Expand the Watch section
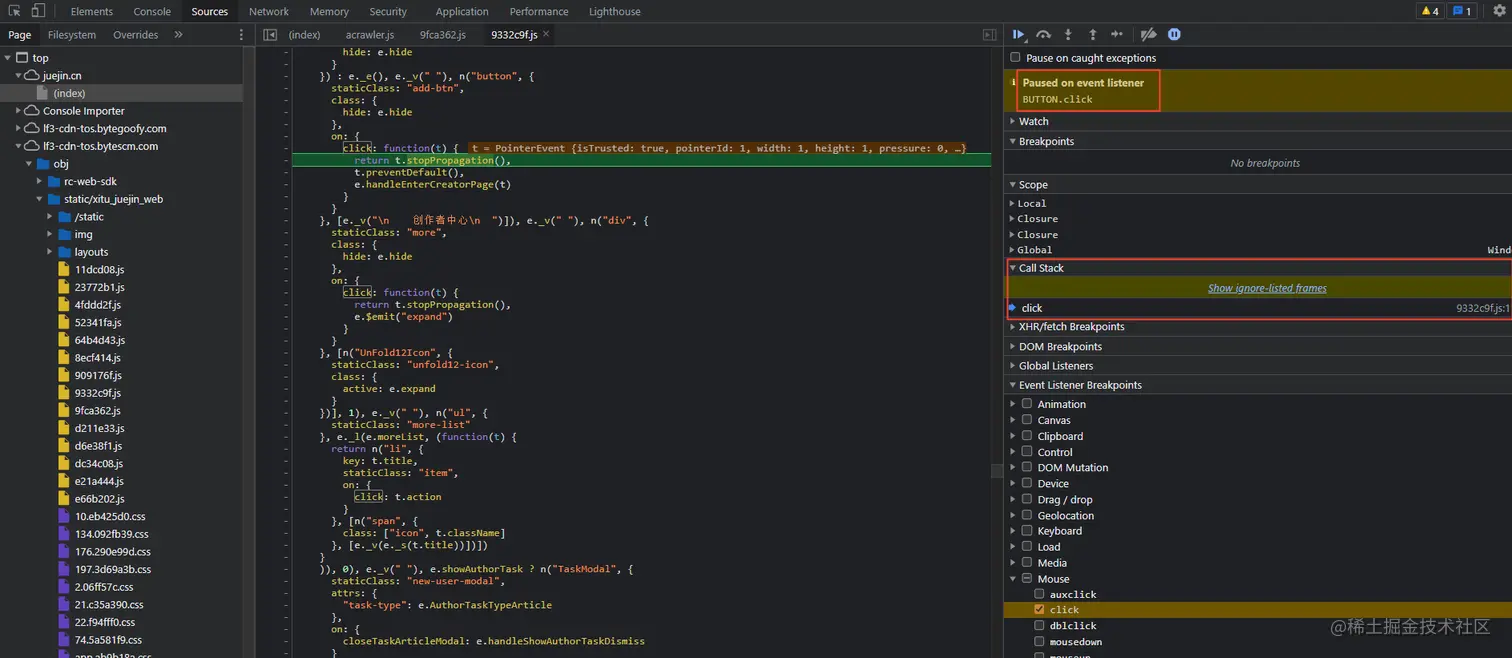Viewport: 1512px width, 658px height. pos(1033,122)
